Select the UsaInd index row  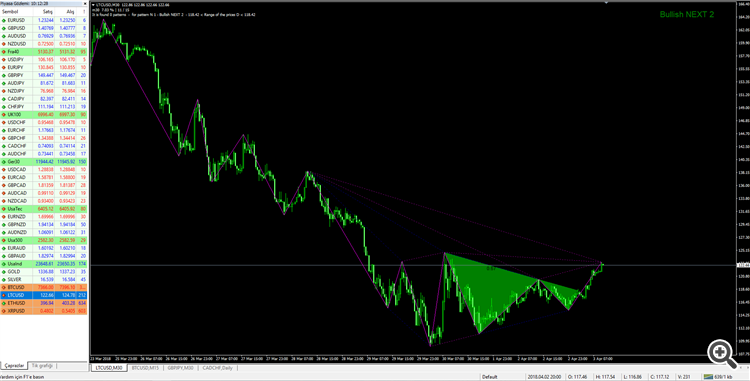(x=44, y=263)
